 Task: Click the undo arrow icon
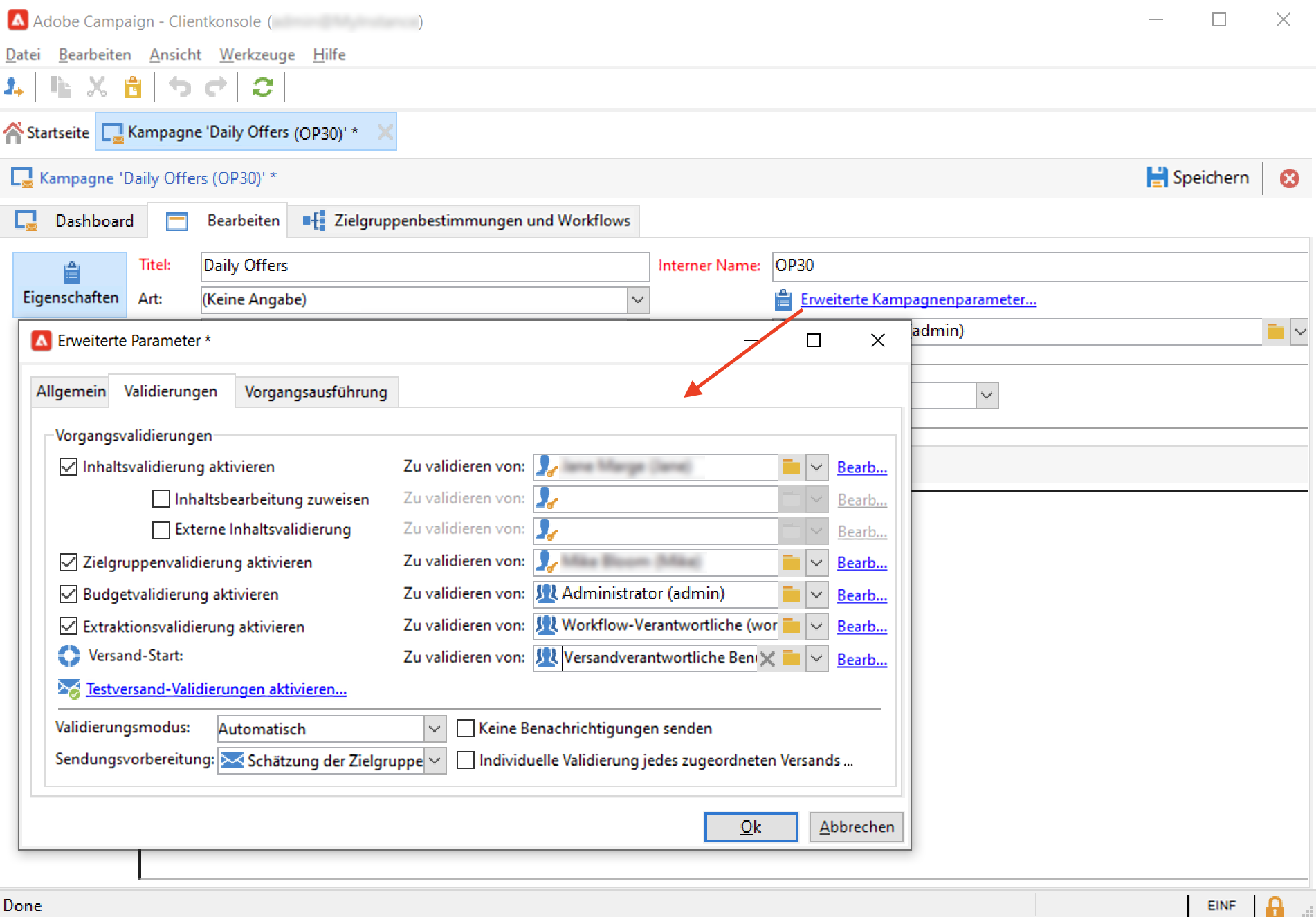[180, 87]
